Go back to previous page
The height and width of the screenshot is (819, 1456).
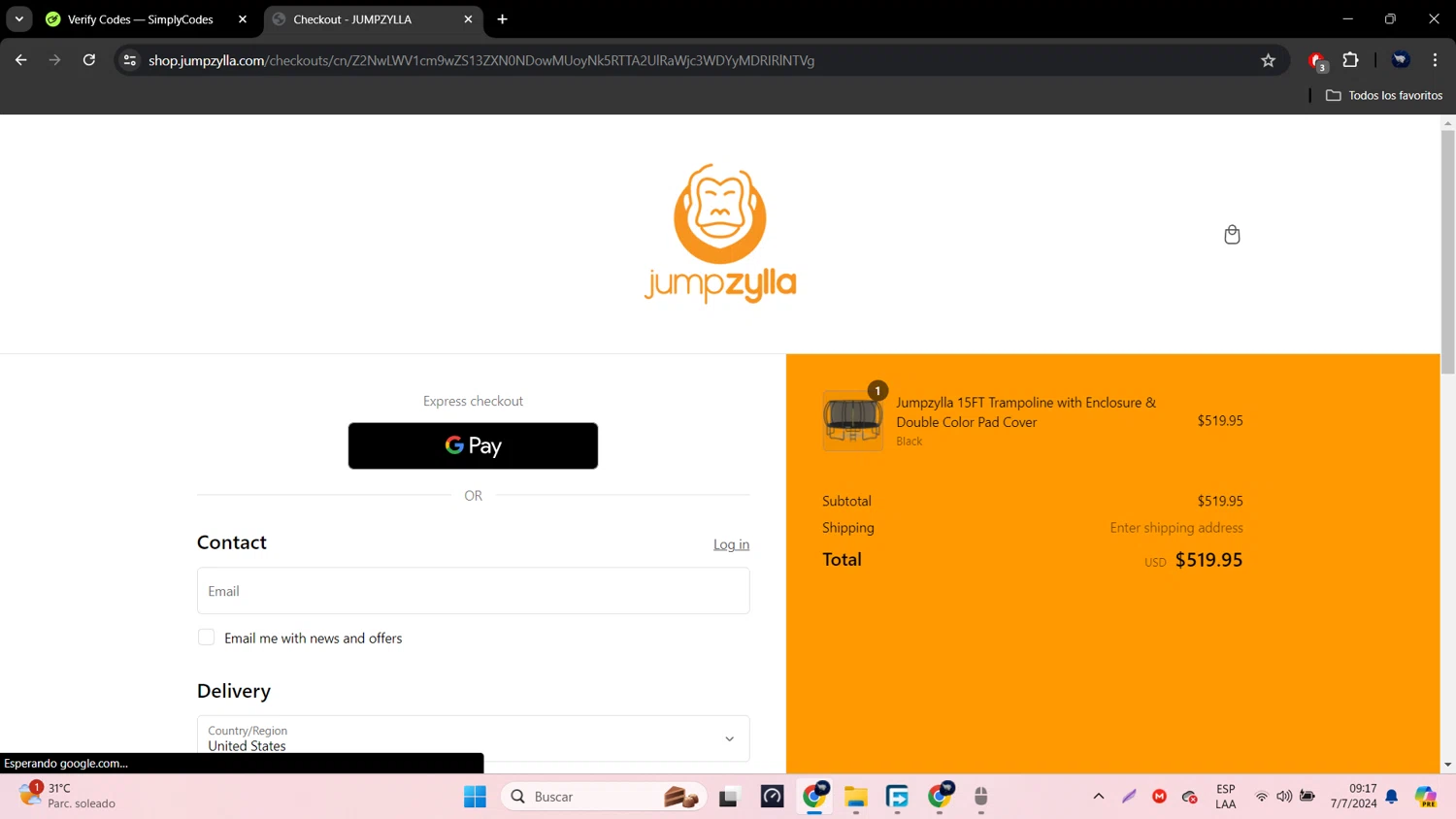point(21,60)
